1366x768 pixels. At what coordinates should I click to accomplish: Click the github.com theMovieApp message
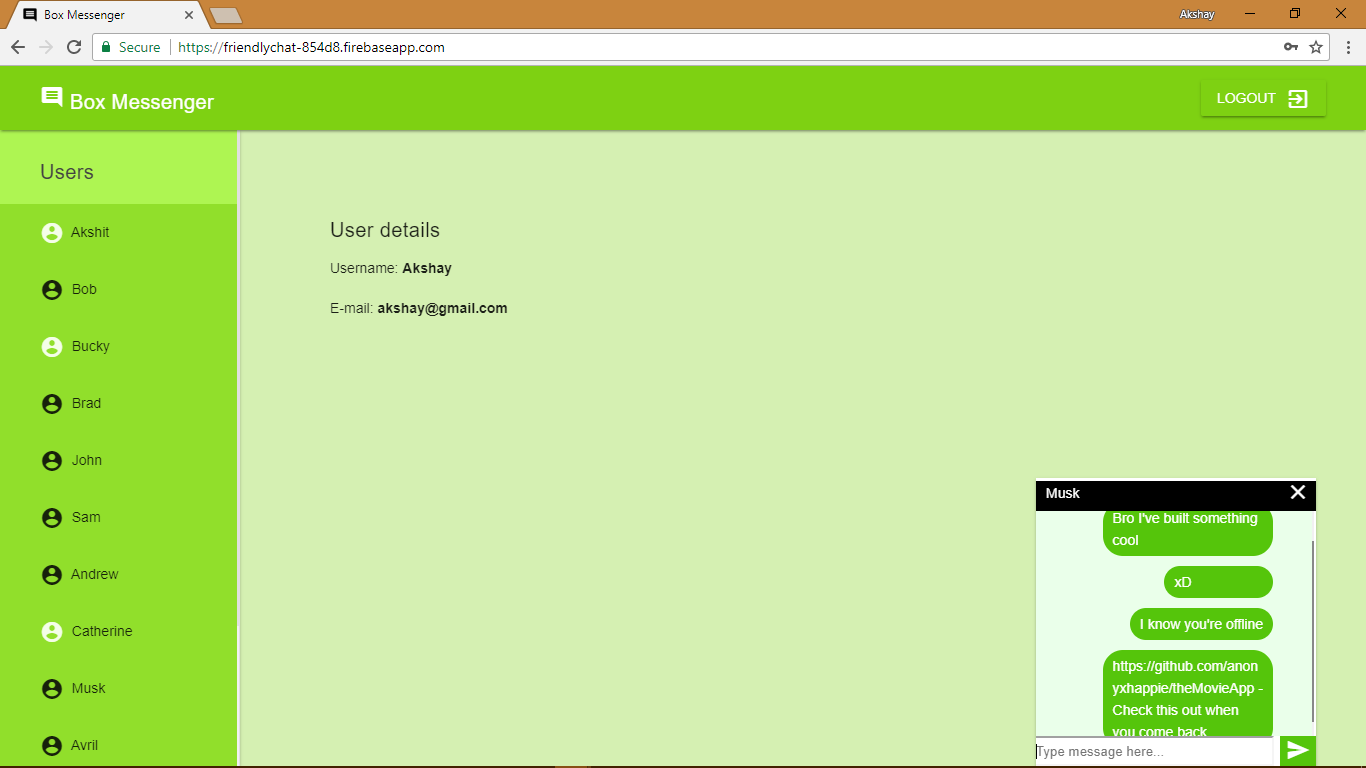pos(1188,695)
